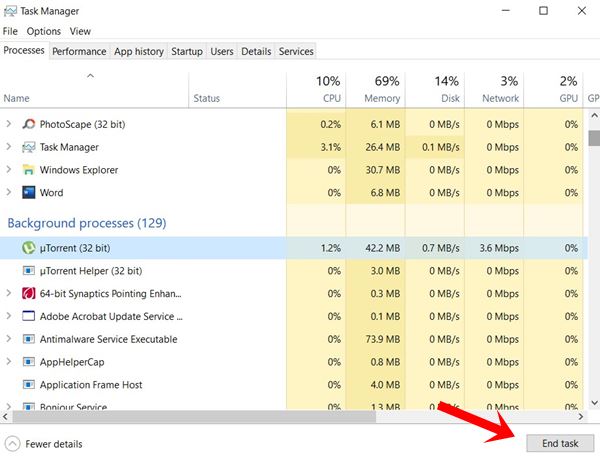Click the 3.1% CPU value for Task Manager
The image size is (600, 461).
[x=331, y=147]
